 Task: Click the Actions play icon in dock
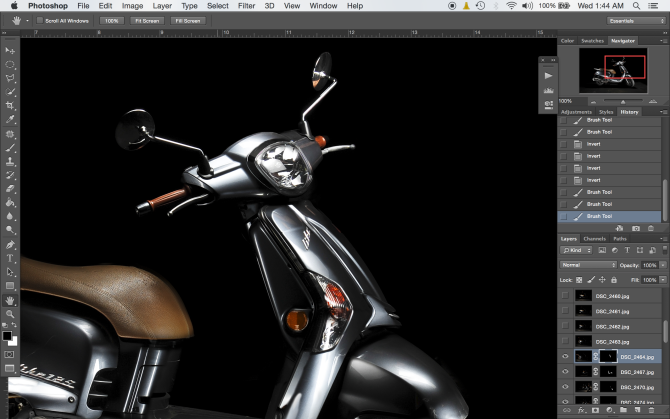click(548, 75)
